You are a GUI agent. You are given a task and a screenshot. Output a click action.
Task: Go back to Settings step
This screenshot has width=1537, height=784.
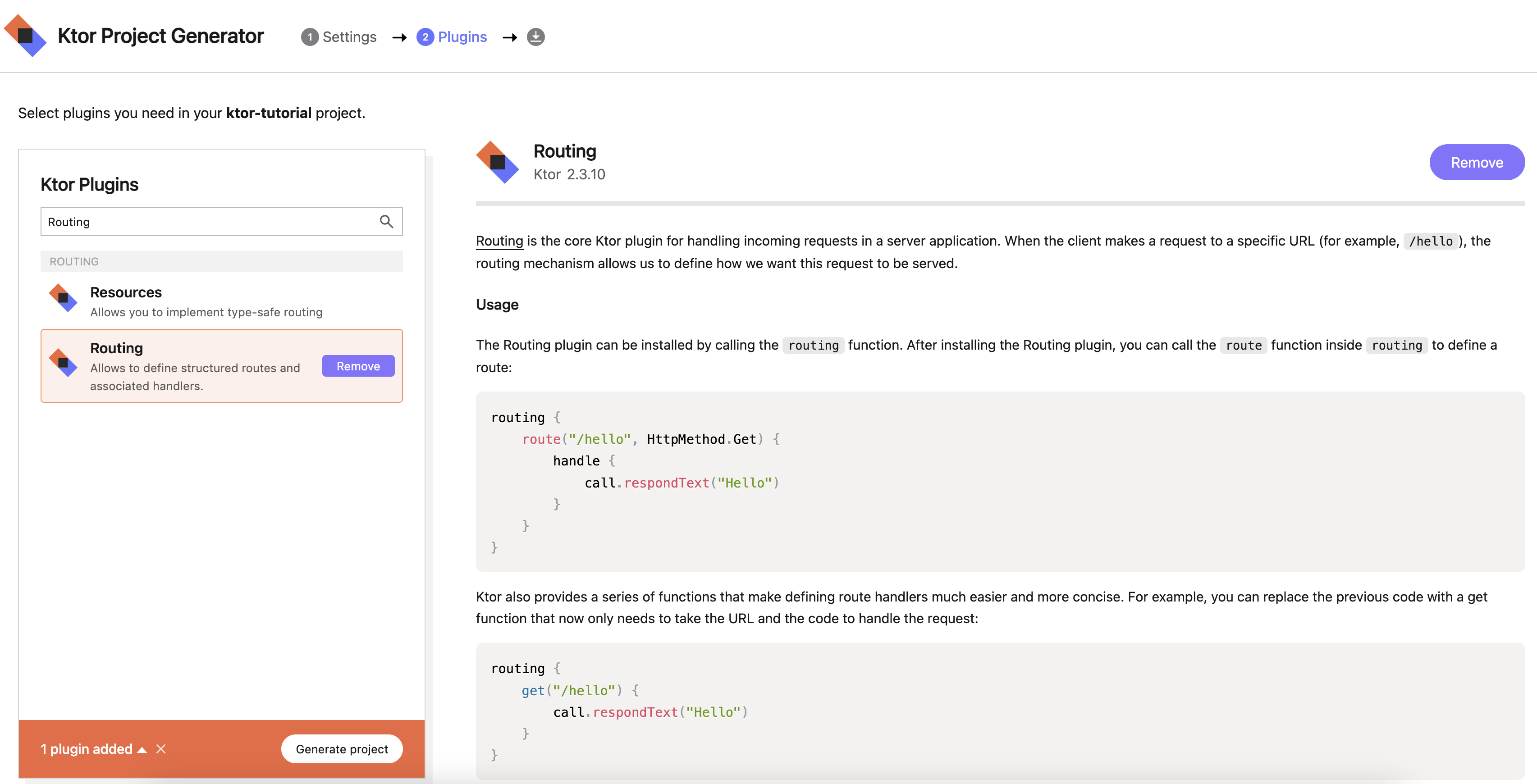(339, 37)
